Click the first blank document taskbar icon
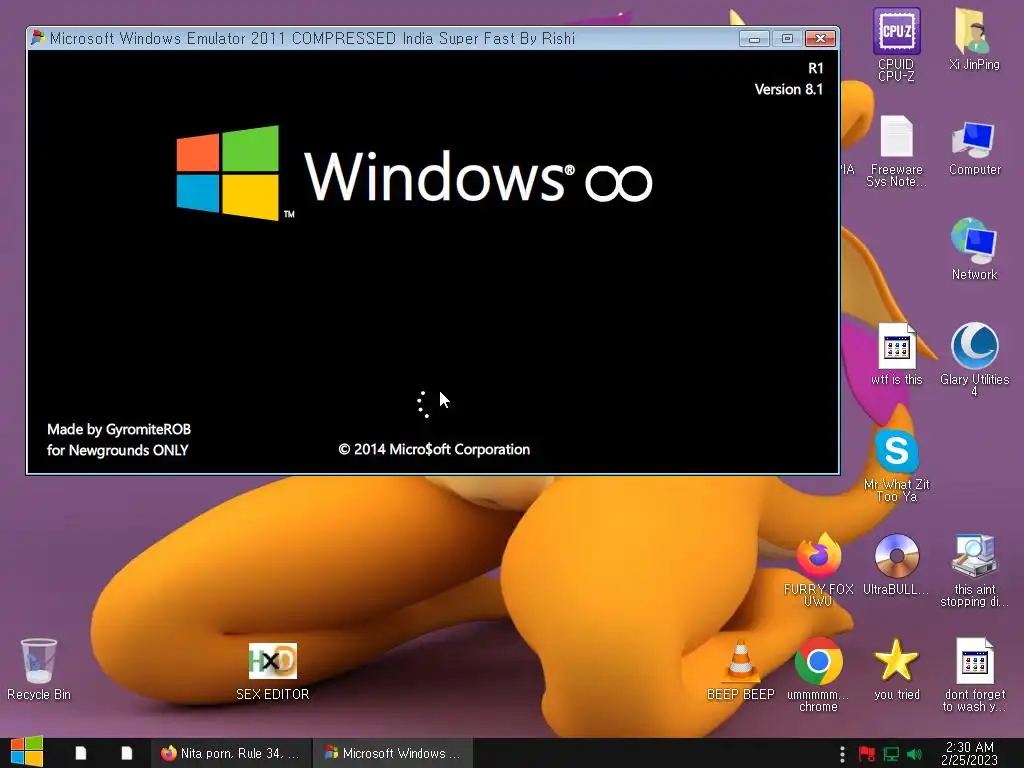The height and width of the screenshot is (768, 1024). click(81, 753)
